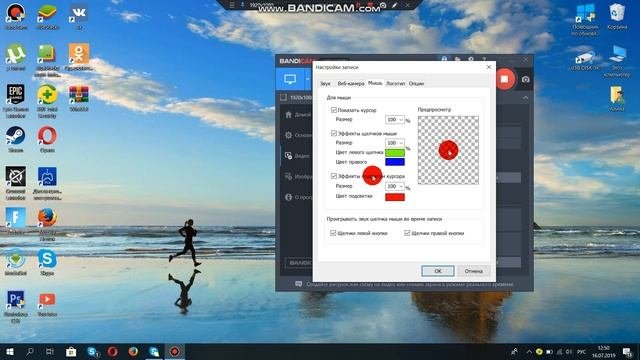Select Bandicam's screen recording mode monitor icon
Screen dimensions: 640x360
[290, 79]
